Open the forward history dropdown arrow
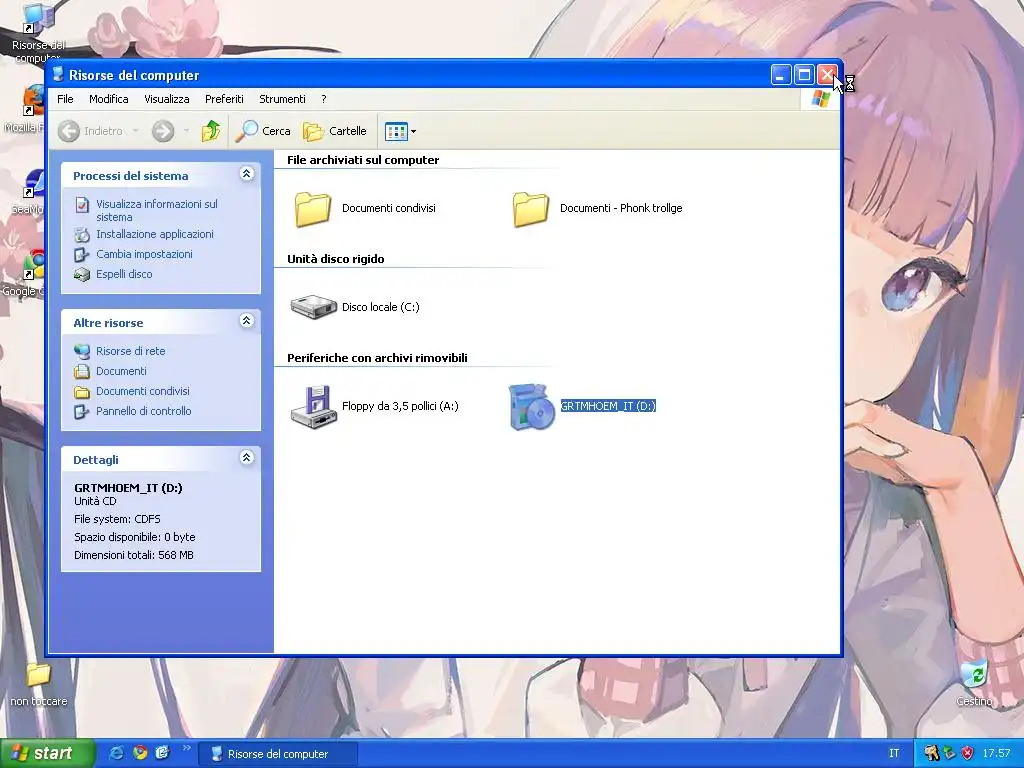 tap(186, 131)
